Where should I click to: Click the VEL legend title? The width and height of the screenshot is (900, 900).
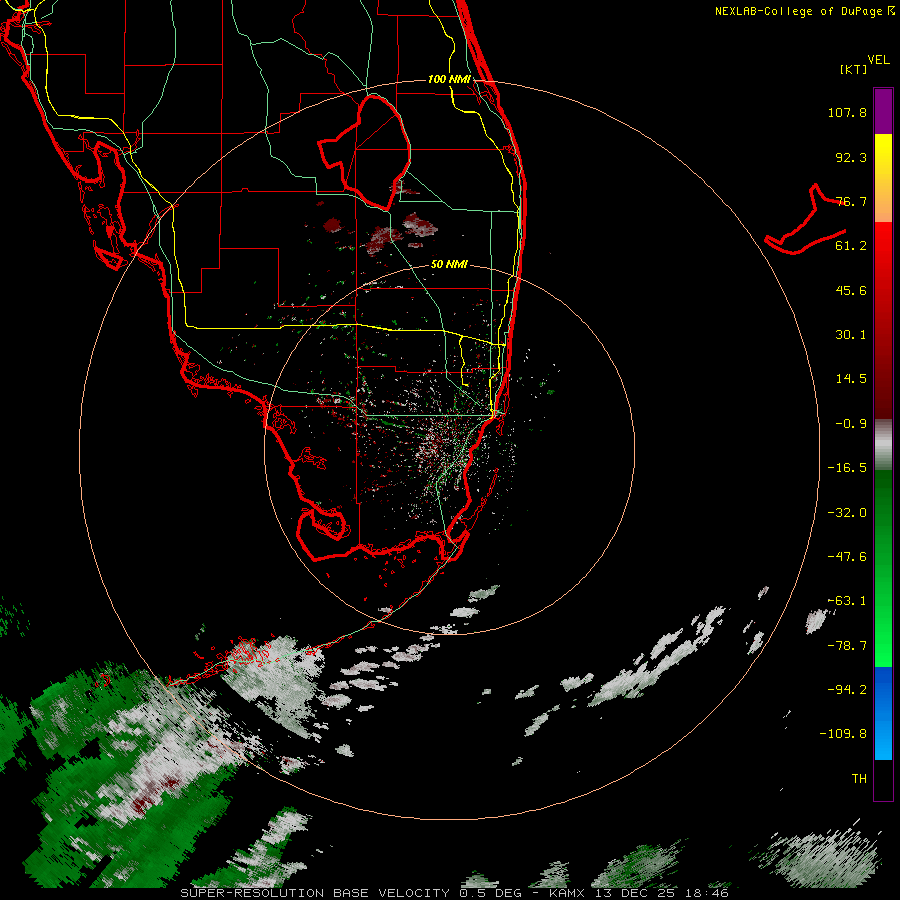click(878, 60)
